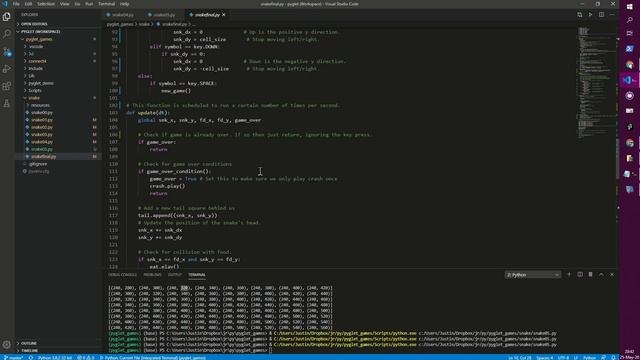This screenshot has width=640, height=360.
Task: Open Windows Search in the taskbar
Action: 629,20
